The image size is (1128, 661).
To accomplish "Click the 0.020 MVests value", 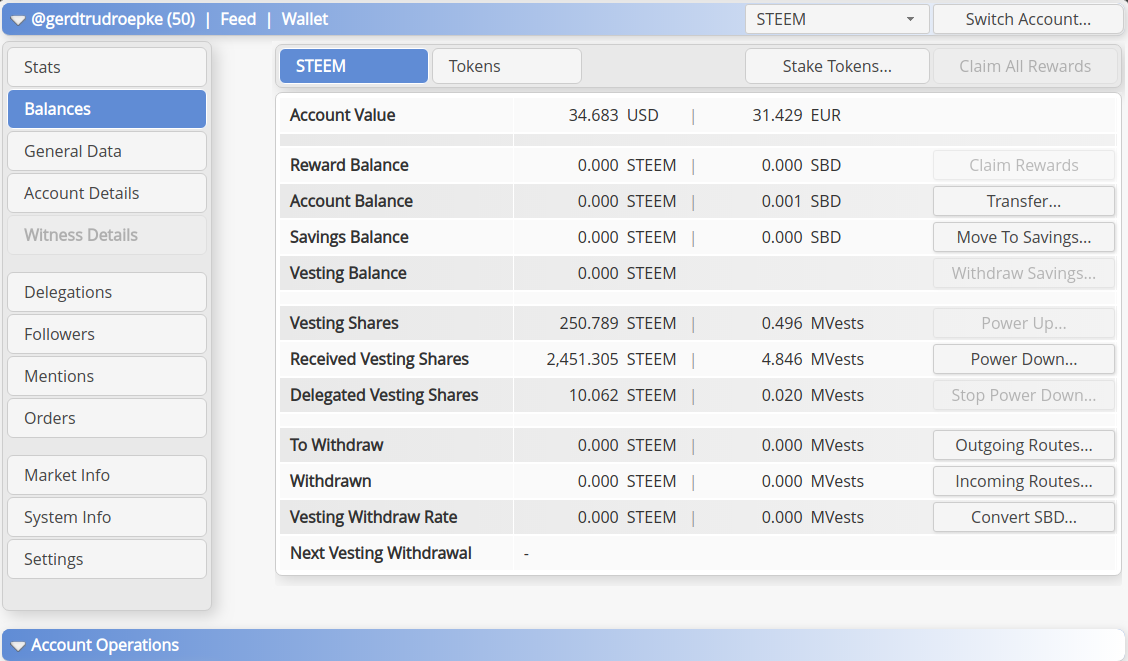I will pyautogui.click(x=812, y=395).
